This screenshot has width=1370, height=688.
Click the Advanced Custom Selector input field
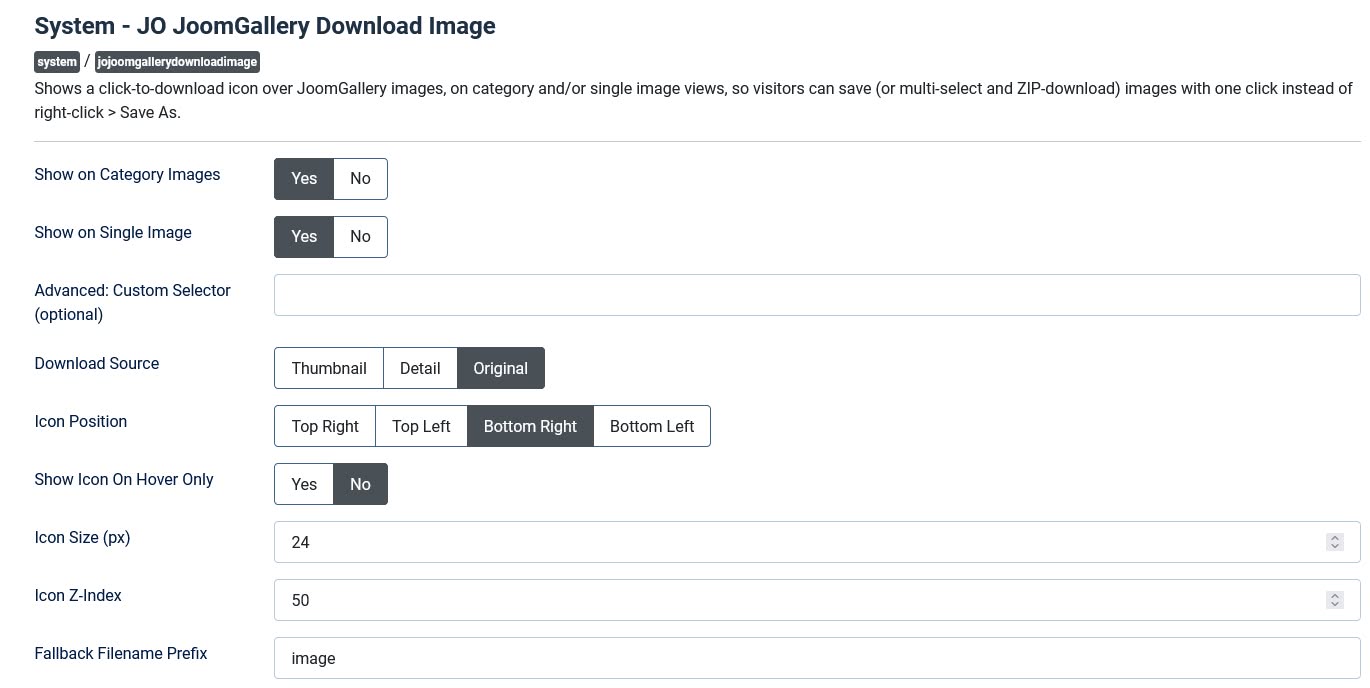coord(817,295)
